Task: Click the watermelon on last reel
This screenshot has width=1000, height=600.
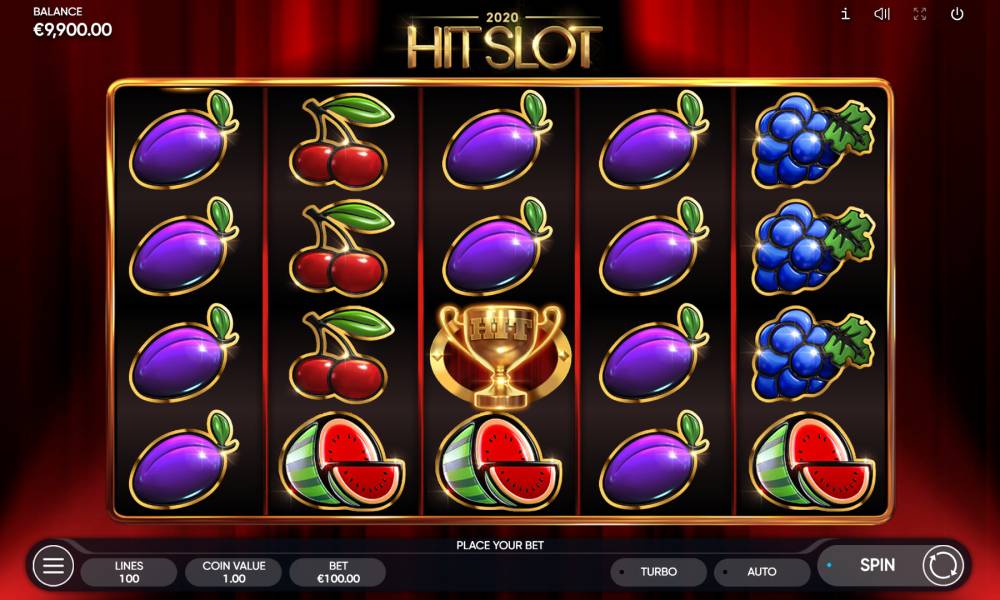Action: pos(812,462)
